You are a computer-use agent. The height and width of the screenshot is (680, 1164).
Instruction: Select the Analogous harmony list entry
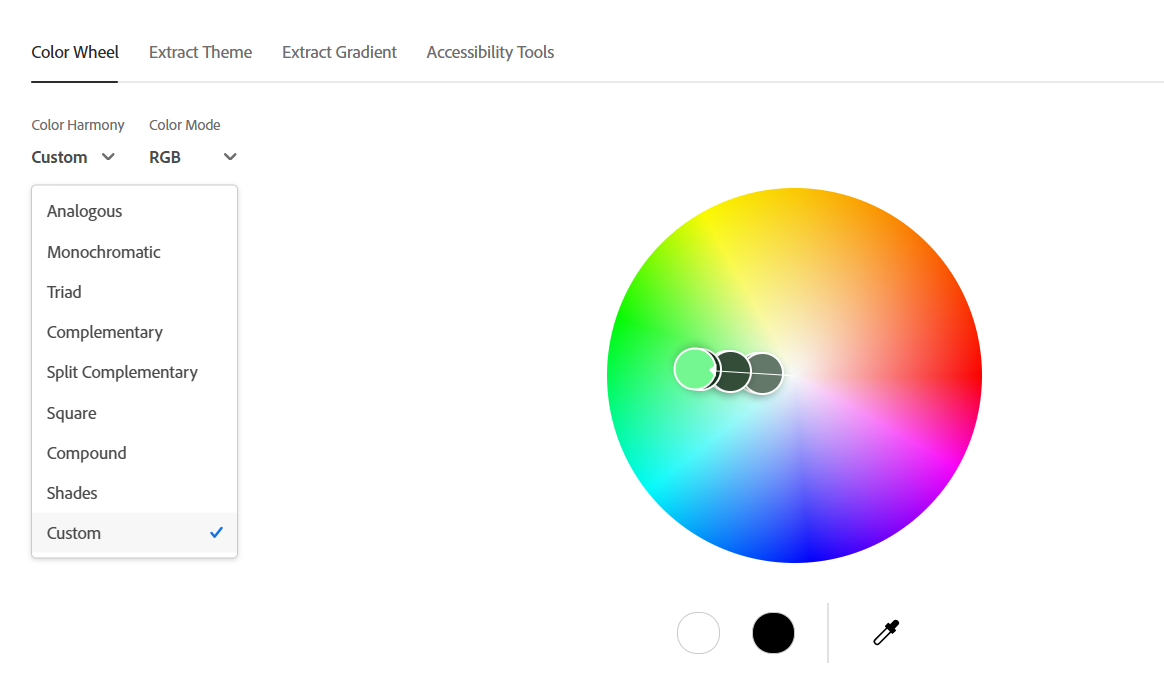point(84,211)
